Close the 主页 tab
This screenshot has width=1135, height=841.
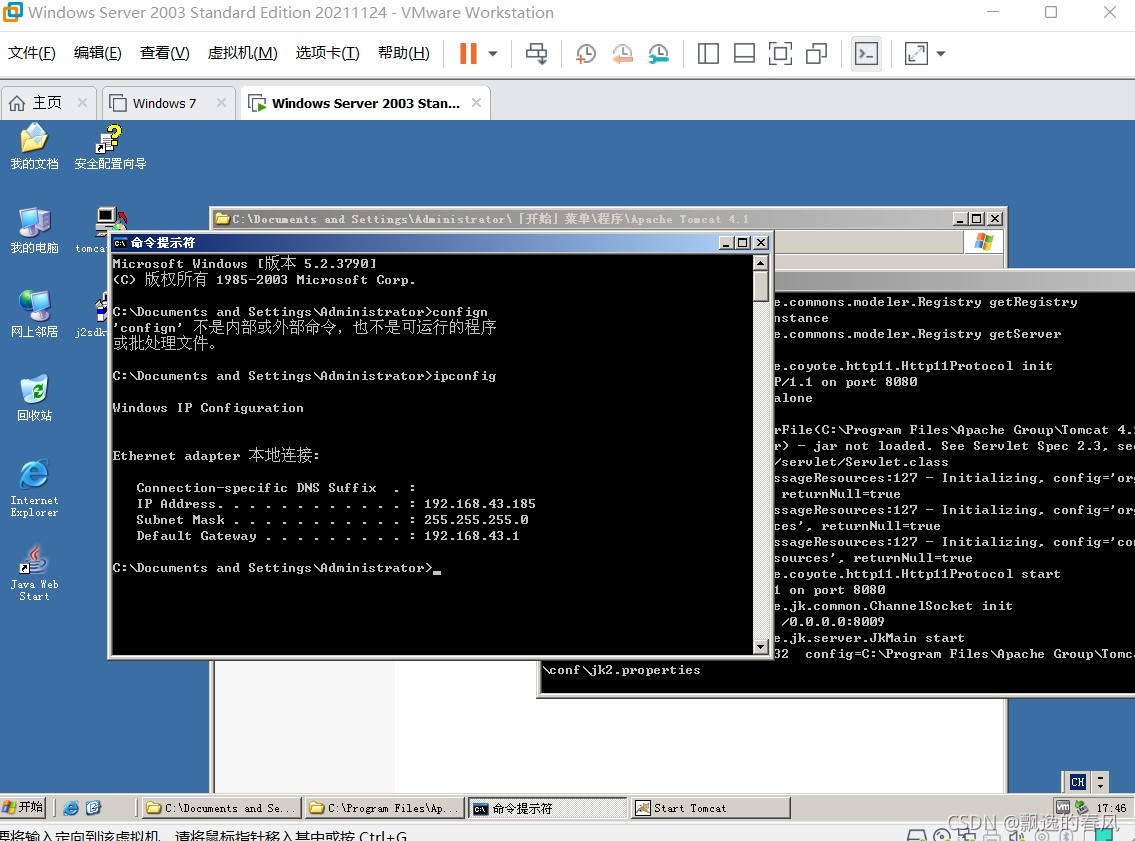[83, 103]
